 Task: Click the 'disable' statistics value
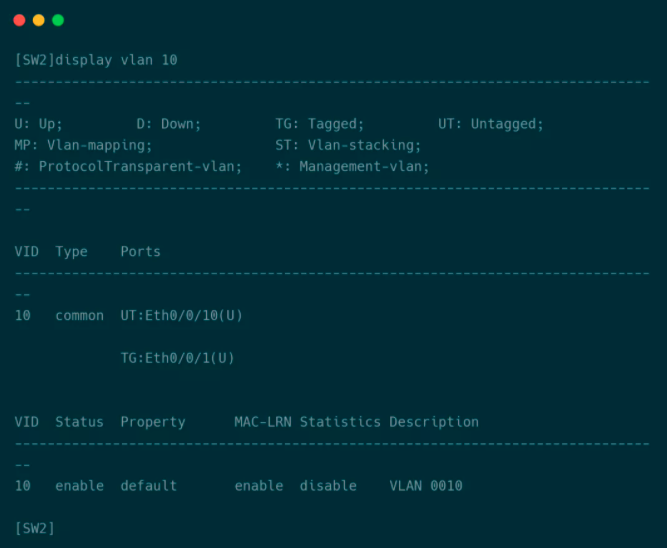(x=328, y=486)
